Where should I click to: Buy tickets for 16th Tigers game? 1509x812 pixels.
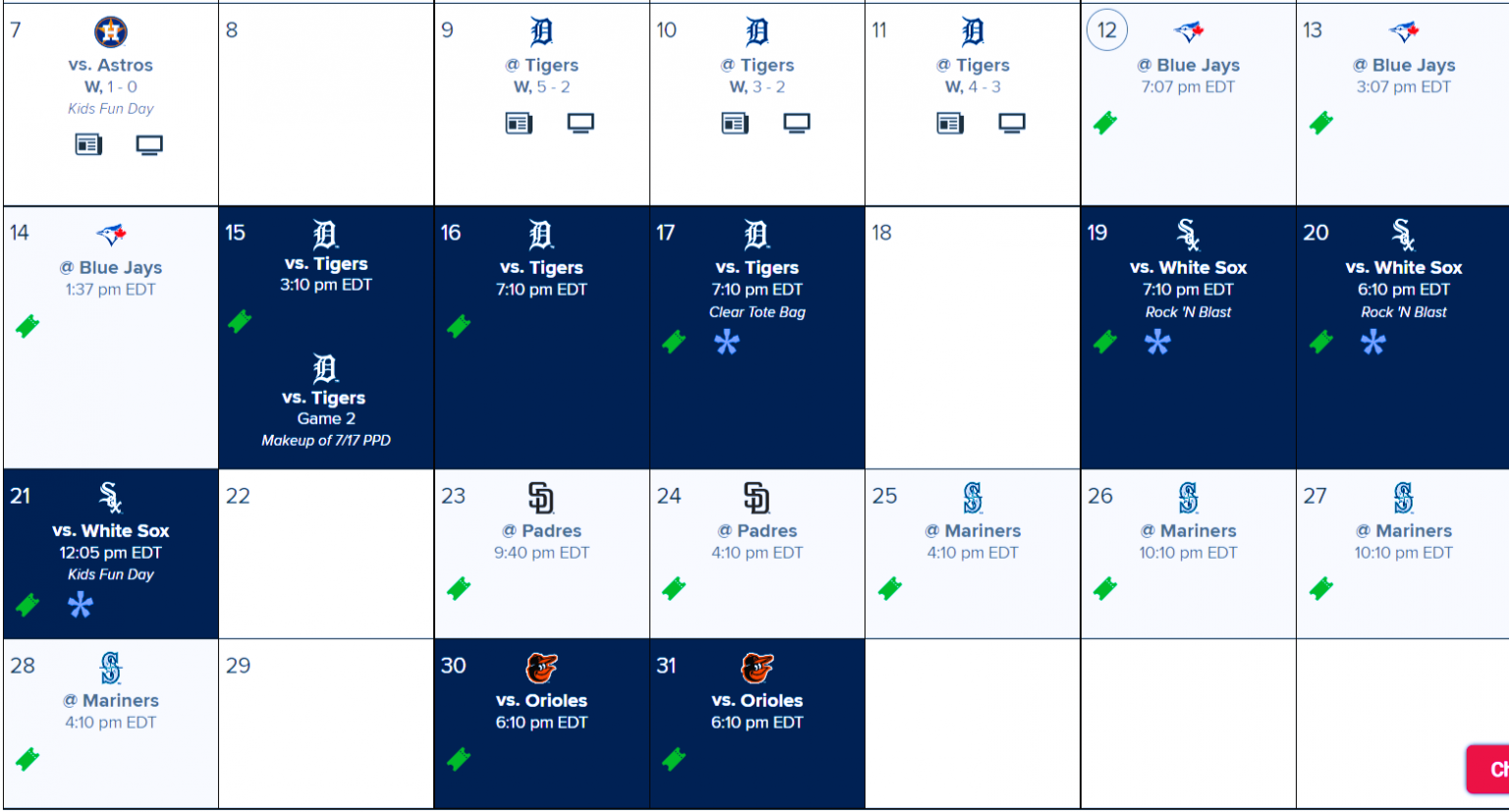click(x=459, y=326)
